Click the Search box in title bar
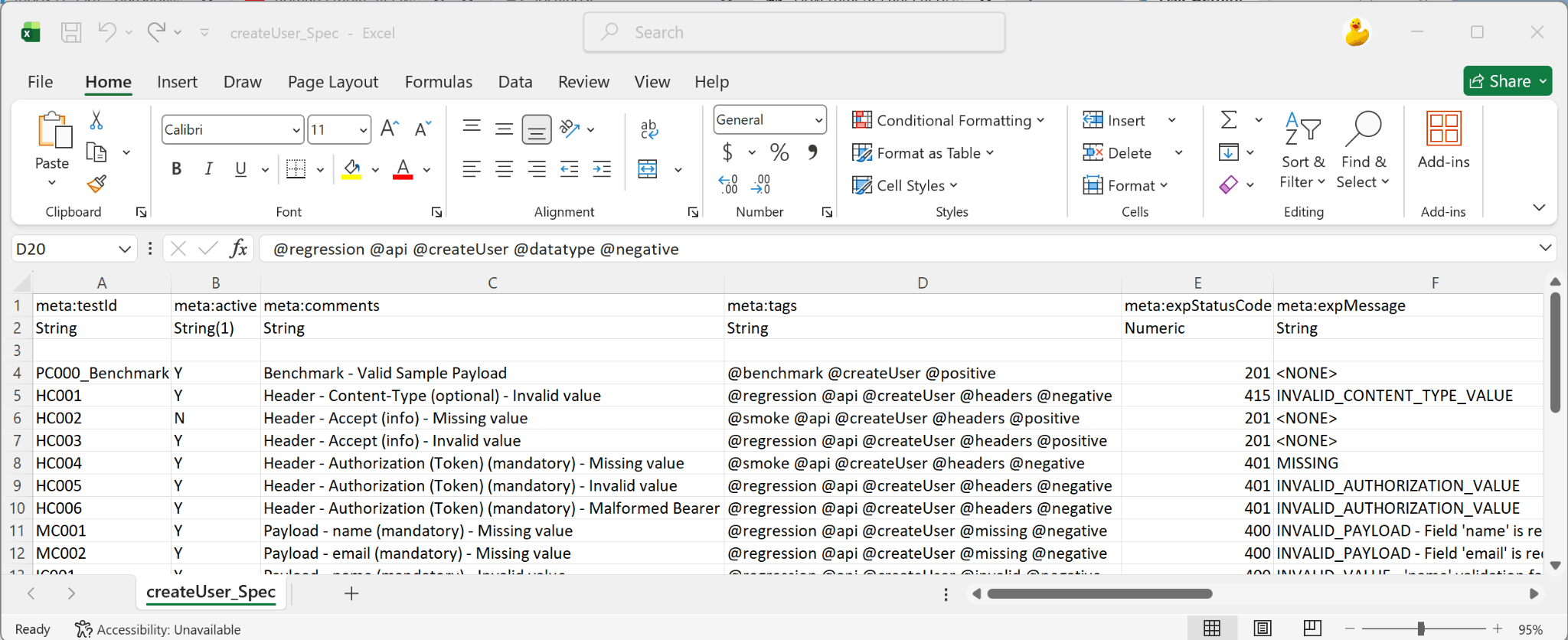Image resolution: width=1568 pixels, height=640 pixels. click(x=794, y=32)
